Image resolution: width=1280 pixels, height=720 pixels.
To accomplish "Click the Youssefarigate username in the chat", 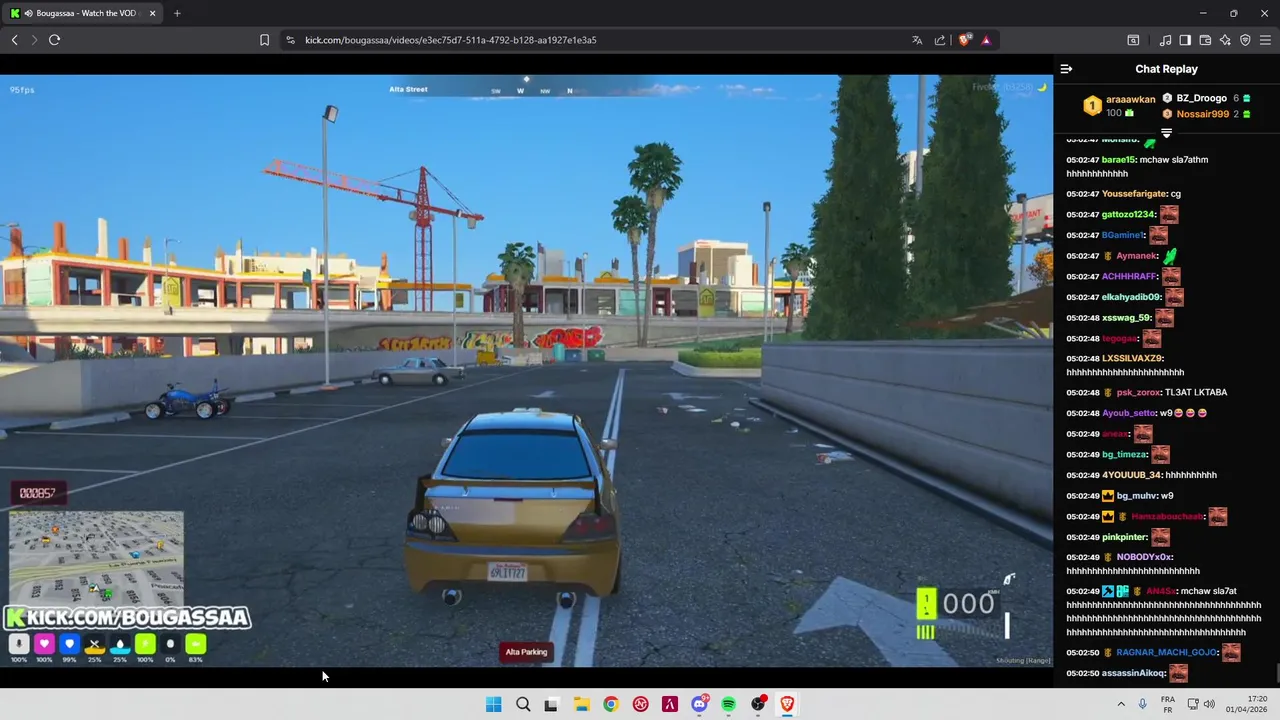I will coord(1134,194).
